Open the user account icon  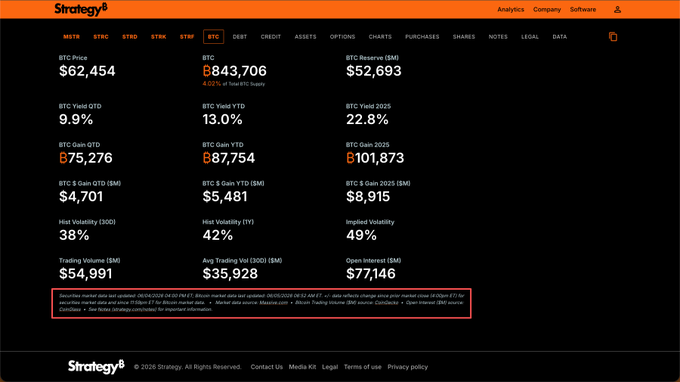click(617, 10)
